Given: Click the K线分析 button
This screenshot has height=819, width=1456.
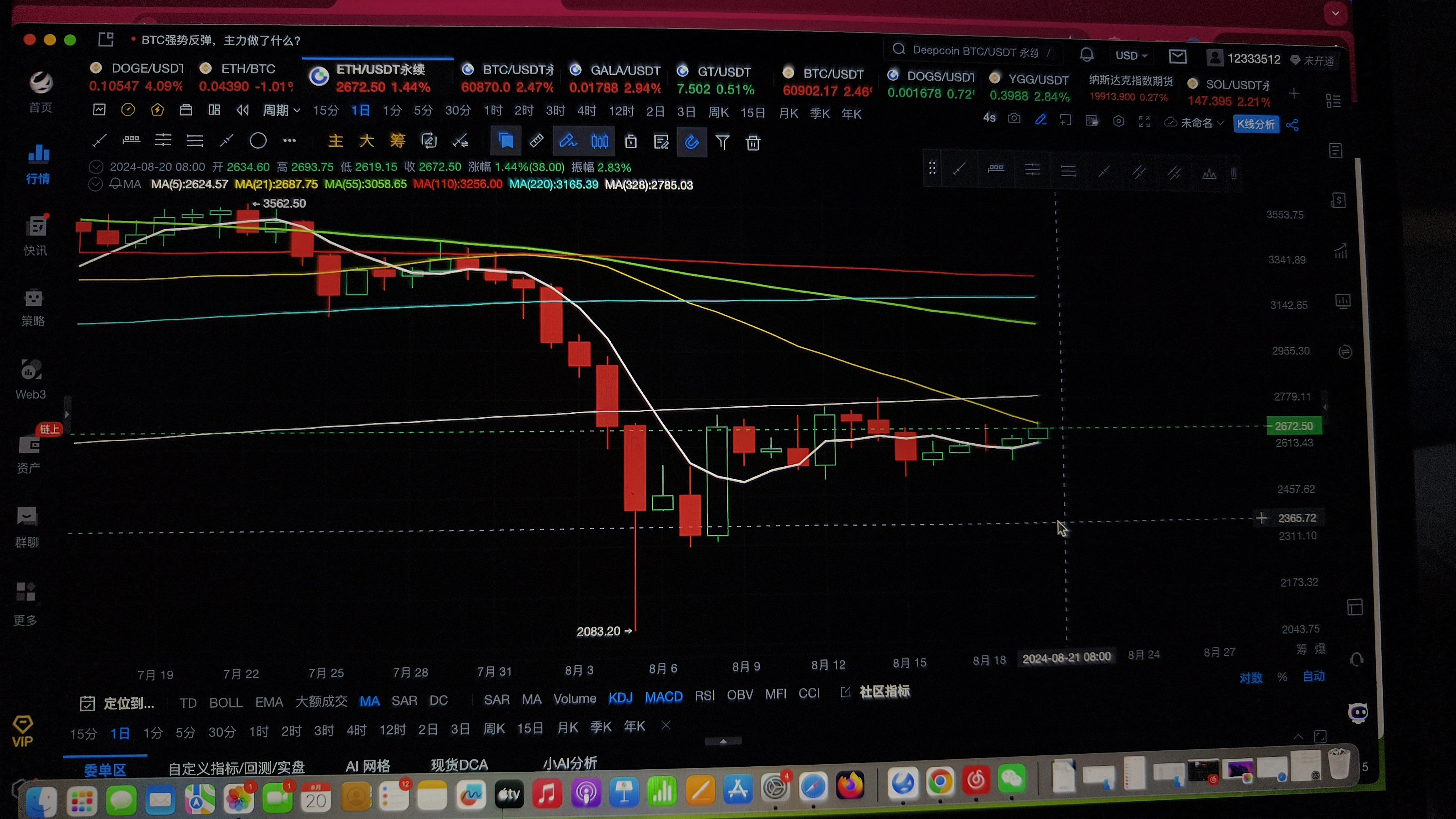Looking at the screenshot, I should (x=1256, y=124).
